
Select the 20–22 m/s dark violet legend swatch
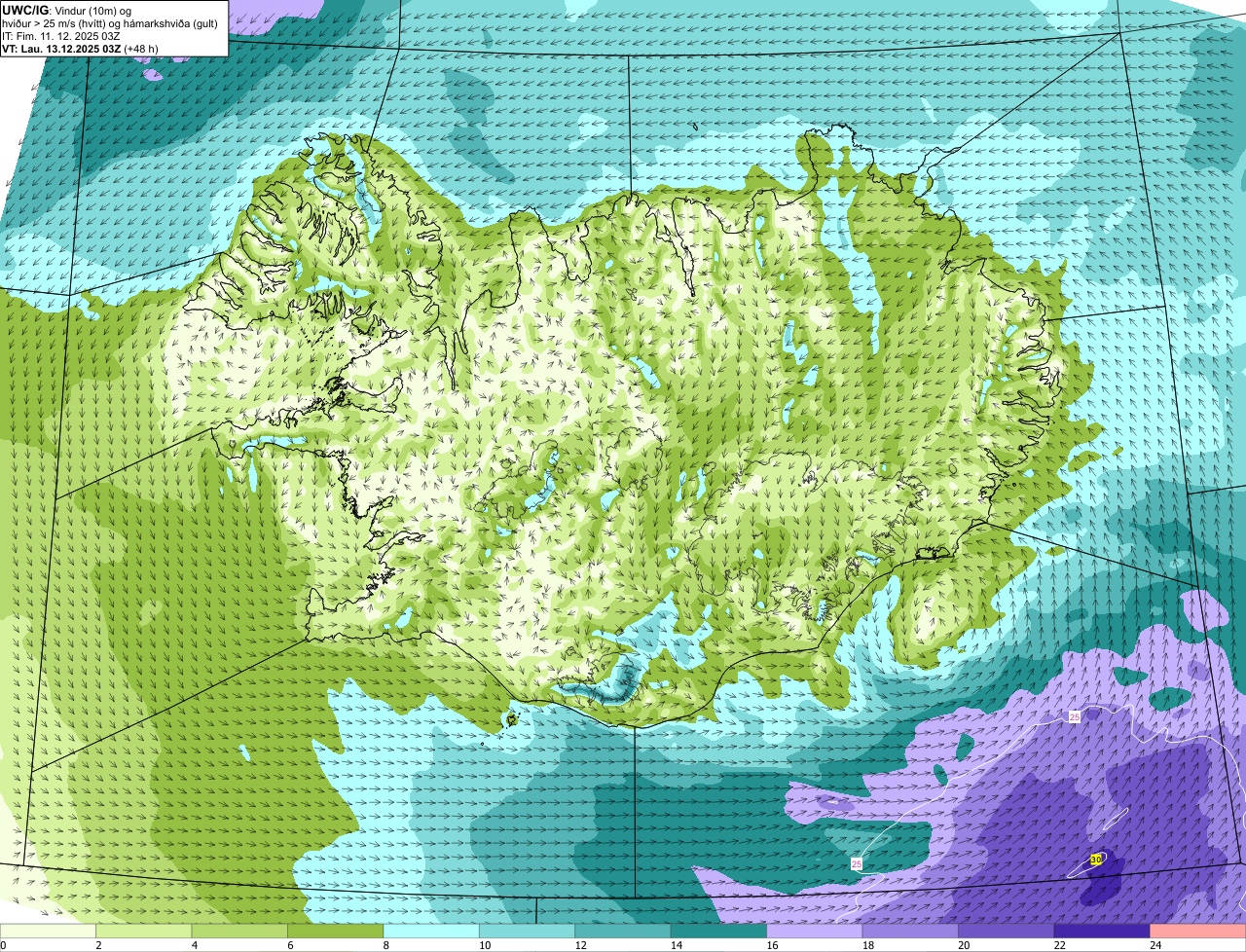(x=1007, y=931)
